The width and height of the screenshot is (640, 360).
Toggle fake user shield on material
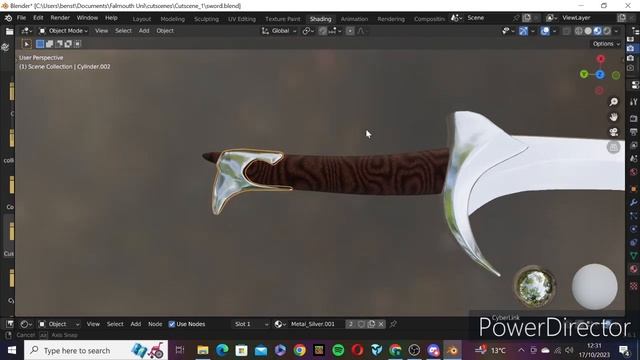361,324
